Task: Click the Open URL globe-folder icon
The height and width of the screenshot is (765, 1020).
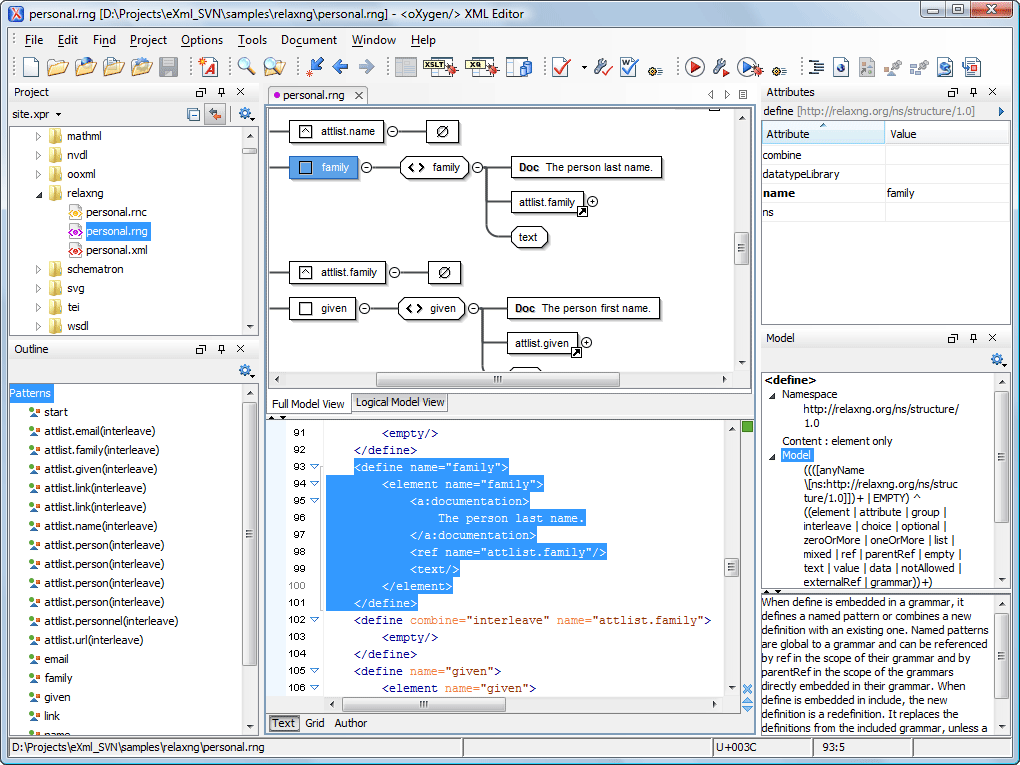Action: (86, 67)
